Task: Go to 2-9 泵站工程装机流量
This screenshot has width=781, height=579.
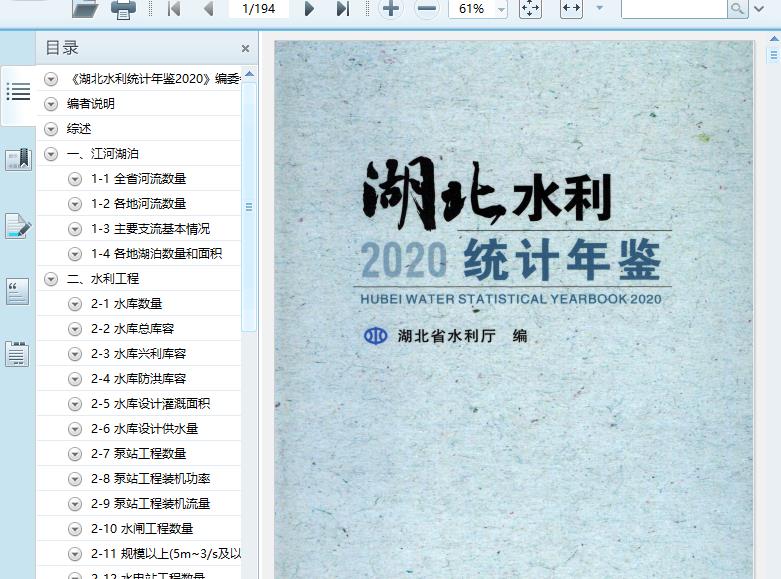Action: click(x=150, y=503)
